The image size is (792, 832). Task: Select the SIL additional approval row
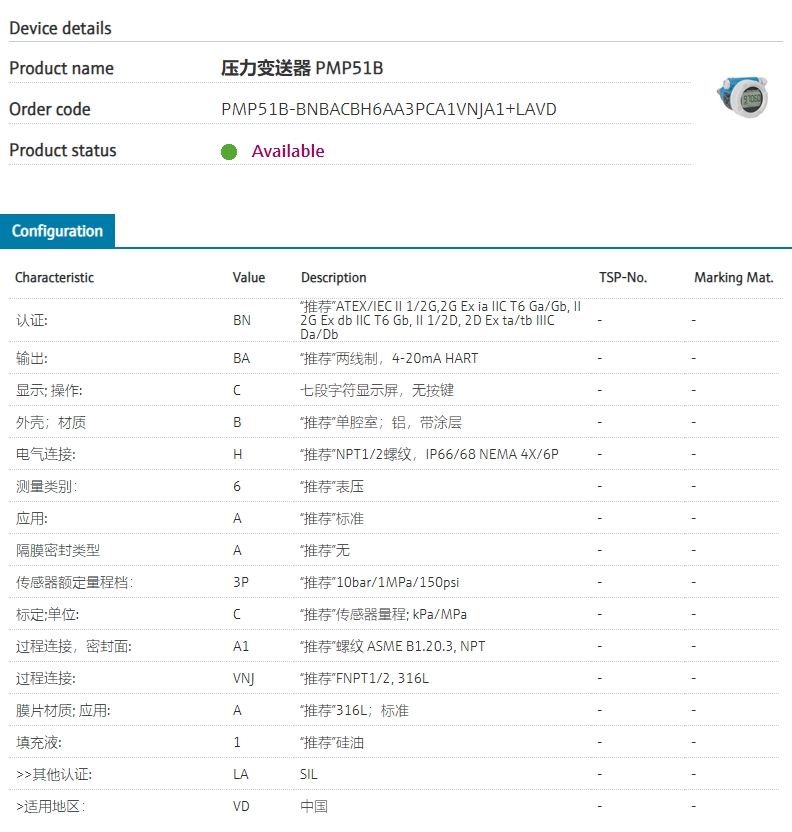394,774
